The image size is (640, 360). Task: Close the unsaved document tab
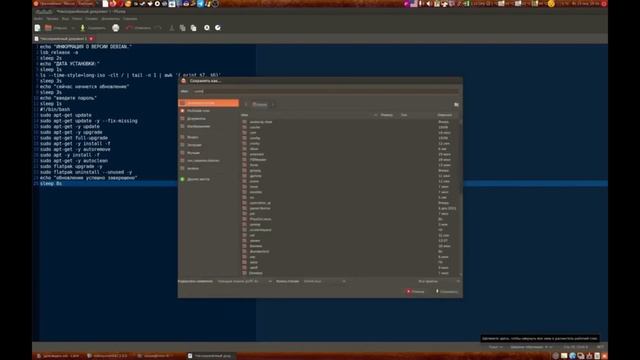91,39
